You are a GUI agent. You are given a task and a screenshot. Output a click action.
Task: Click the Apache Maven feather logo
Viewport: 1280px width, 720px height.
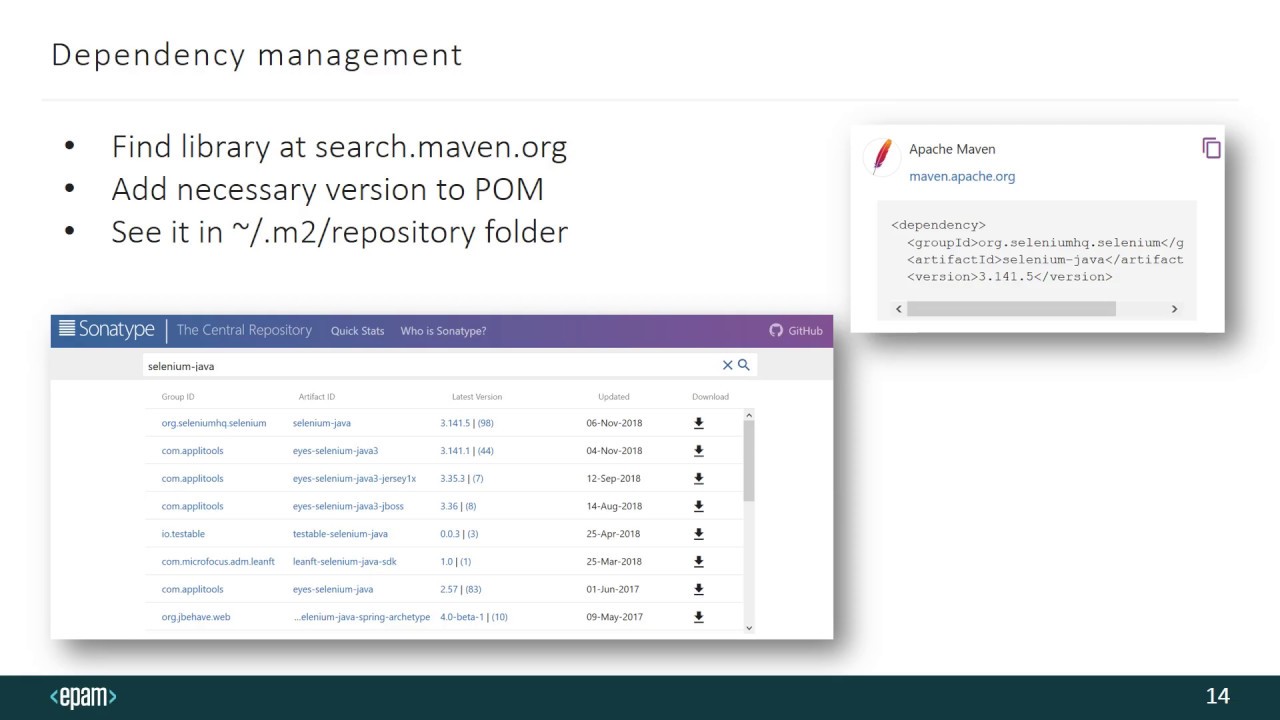(881, 157)
